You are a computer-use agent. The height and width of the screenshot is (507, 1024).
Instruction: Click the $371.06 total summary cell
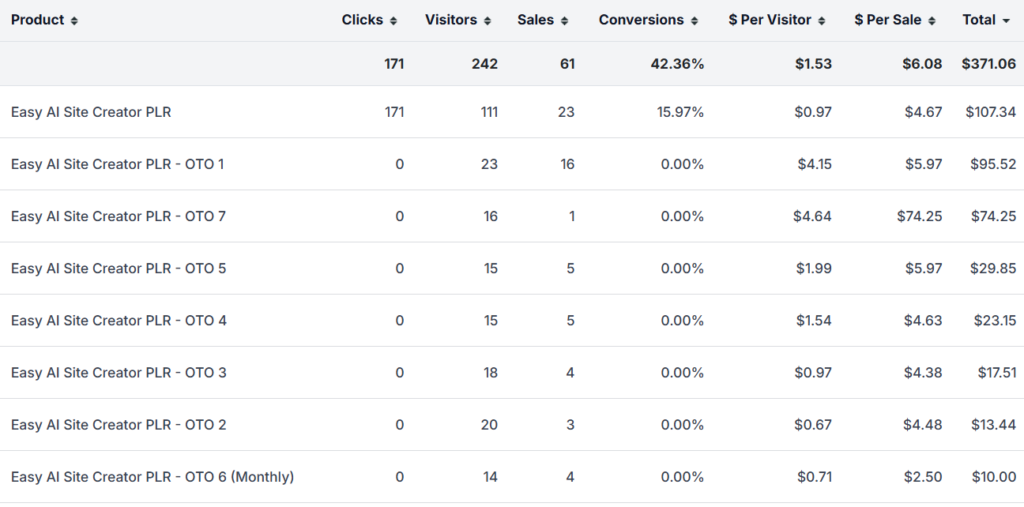(989, 64)
